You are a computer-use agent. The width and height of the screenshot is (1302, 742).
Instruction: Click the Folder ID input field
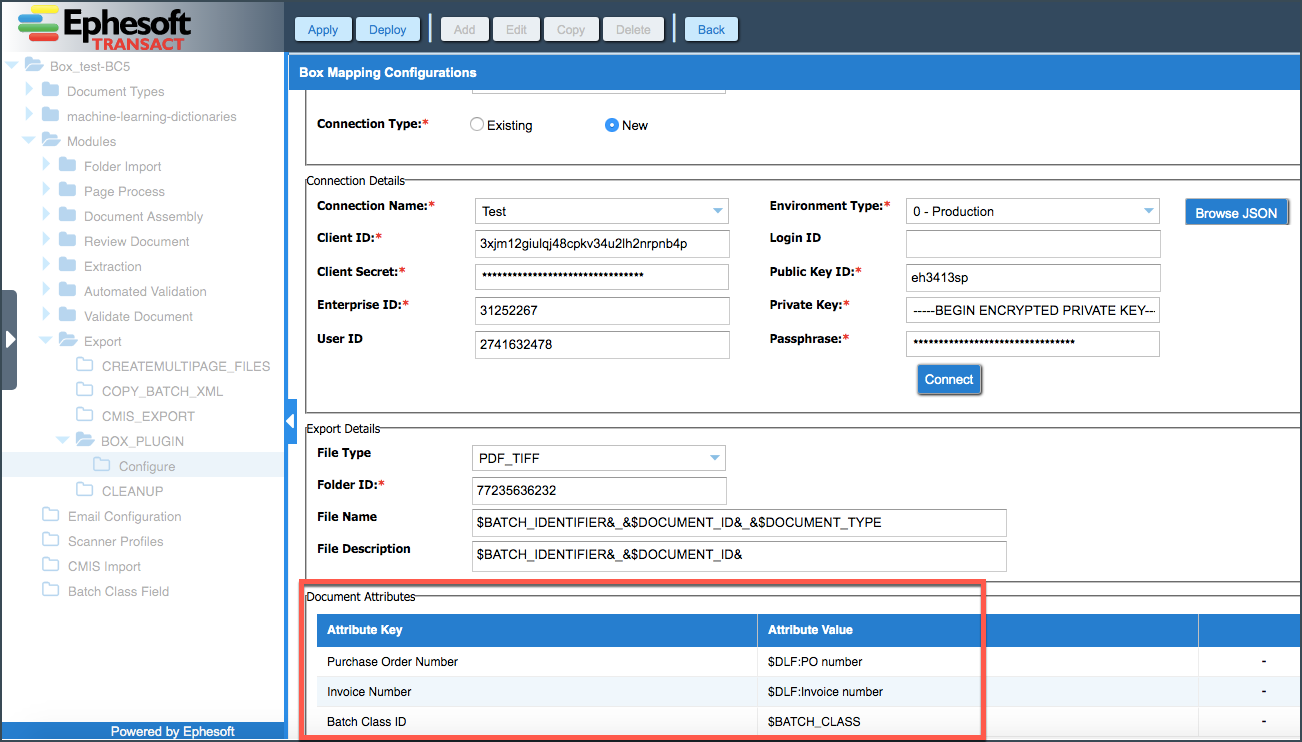(599, 491)
